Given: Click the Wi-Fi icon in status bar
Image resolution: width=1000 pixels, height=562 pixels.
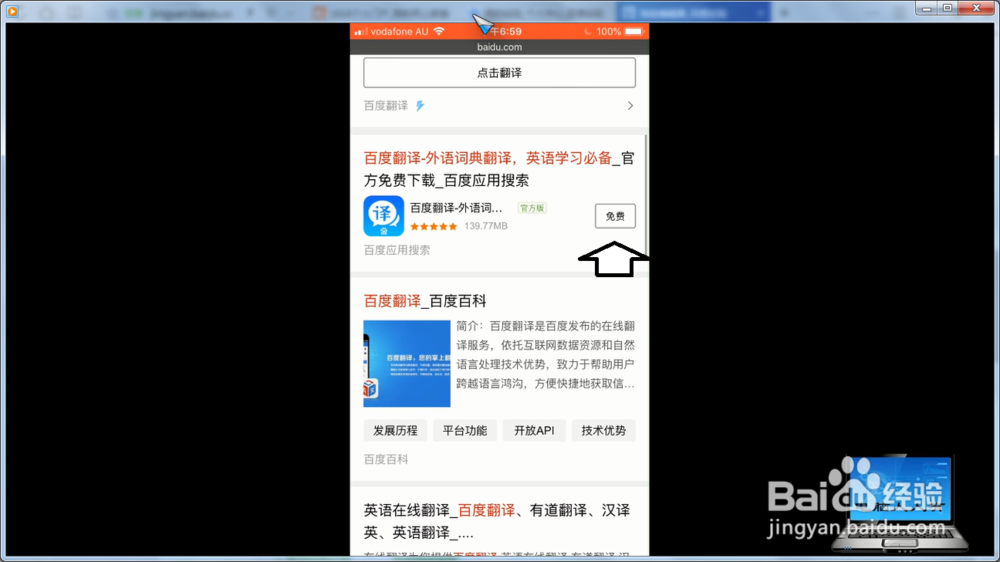Looking at the screenshot, I should click(439, 31).
